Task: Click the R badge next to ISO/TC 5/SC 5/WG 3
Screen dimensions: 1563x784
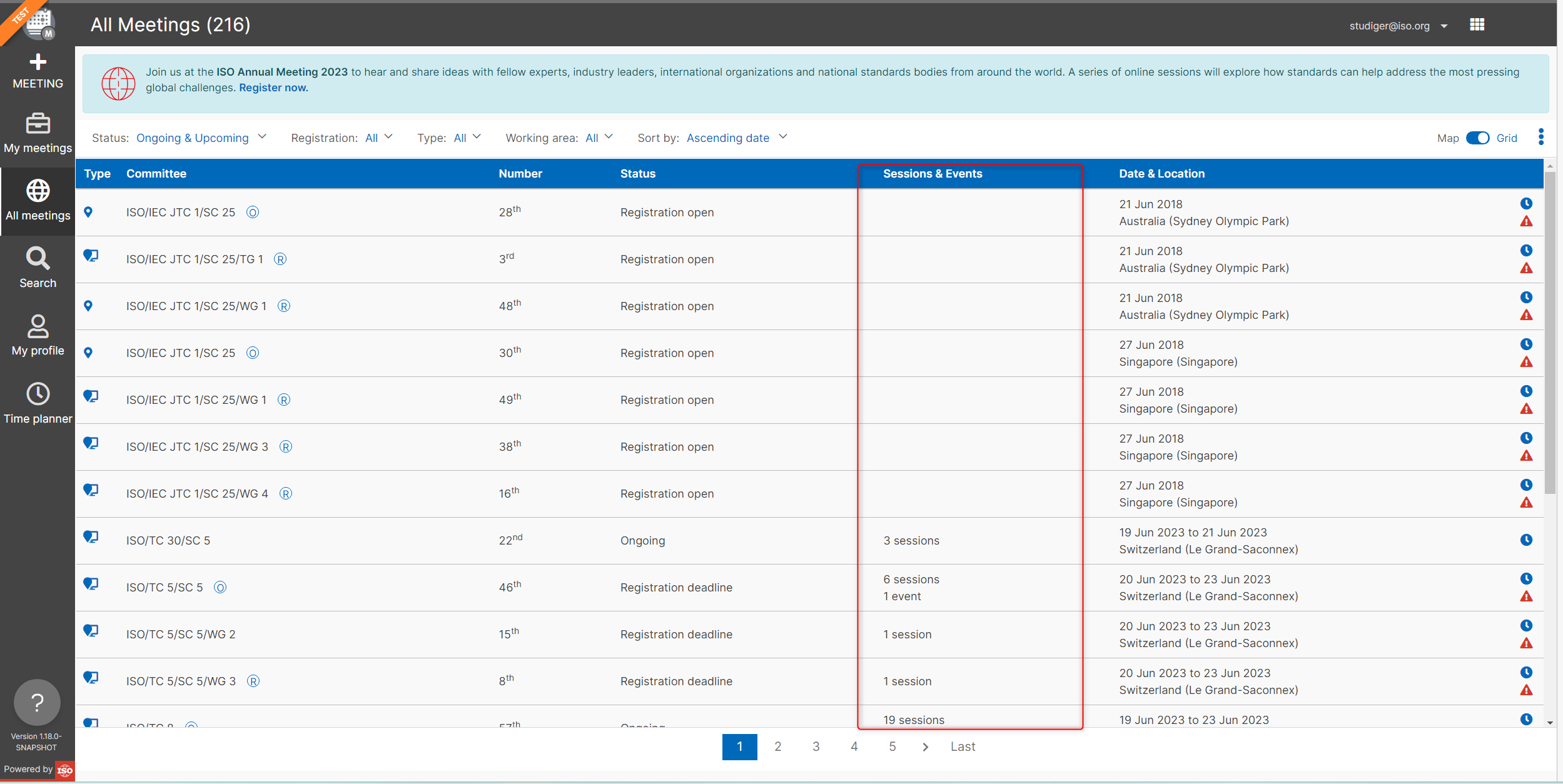Action: (253, 681)
